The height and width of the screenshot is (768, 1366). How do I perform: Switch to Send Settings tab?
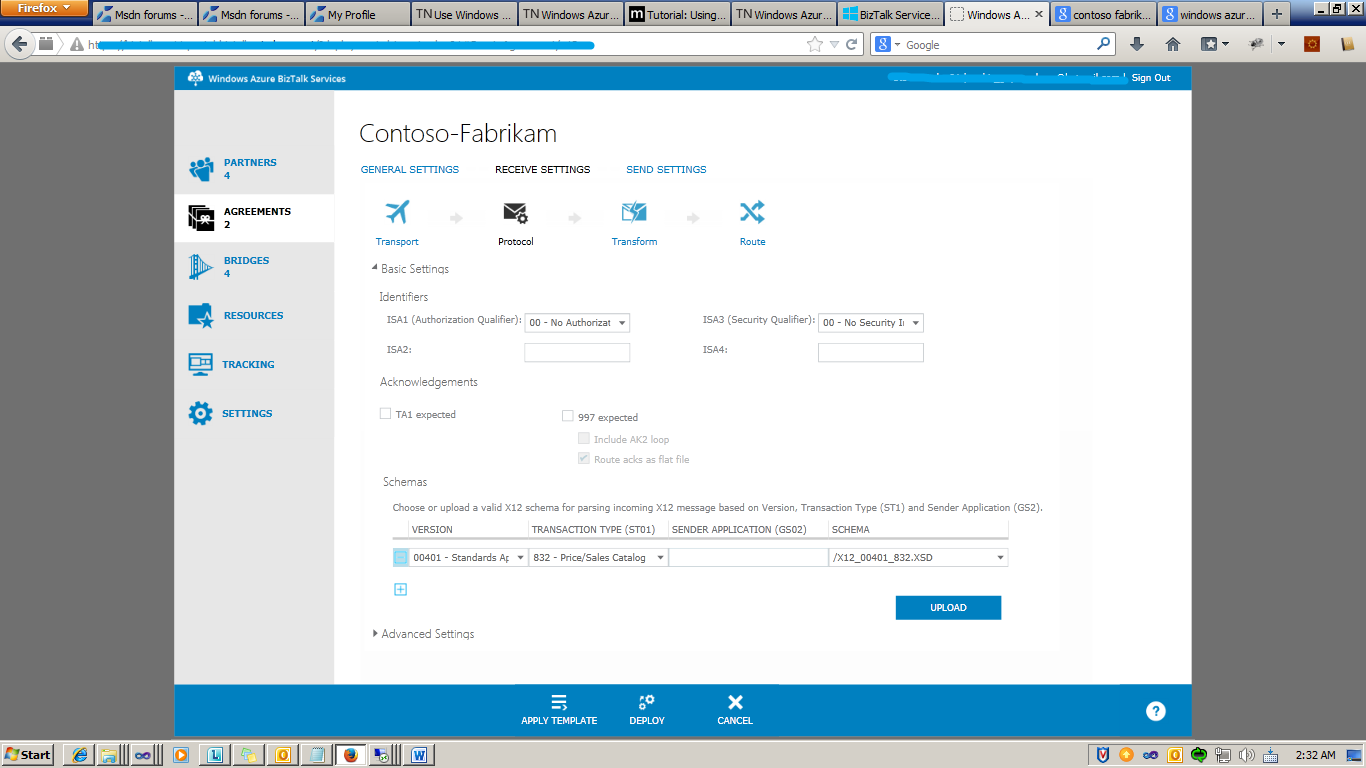(x=666, y=170)
